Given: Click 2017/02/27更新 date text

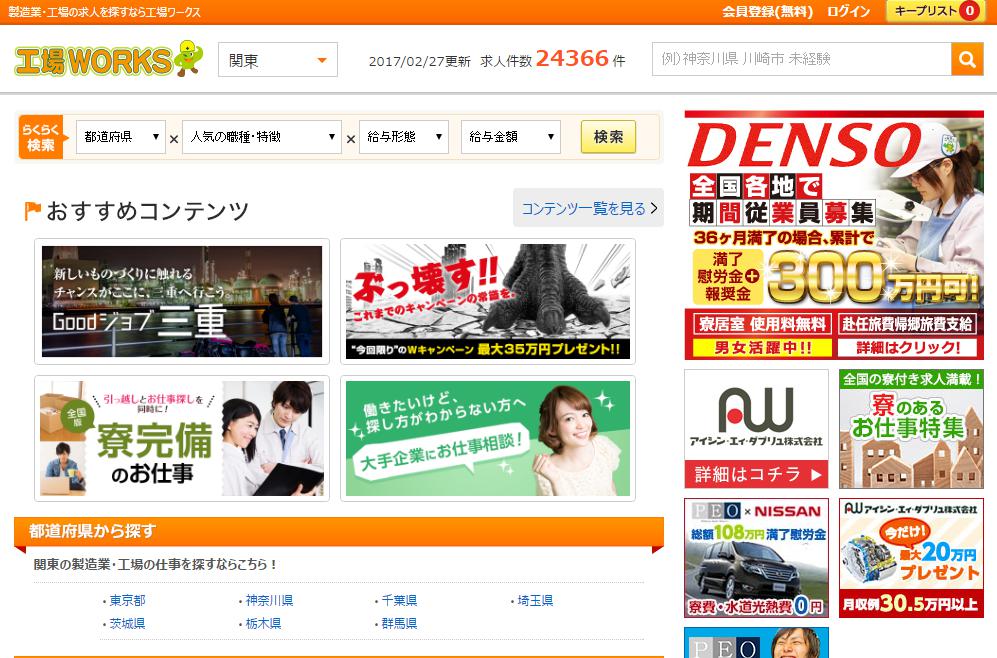Looking at the screenshot, I should click(420, 61).
